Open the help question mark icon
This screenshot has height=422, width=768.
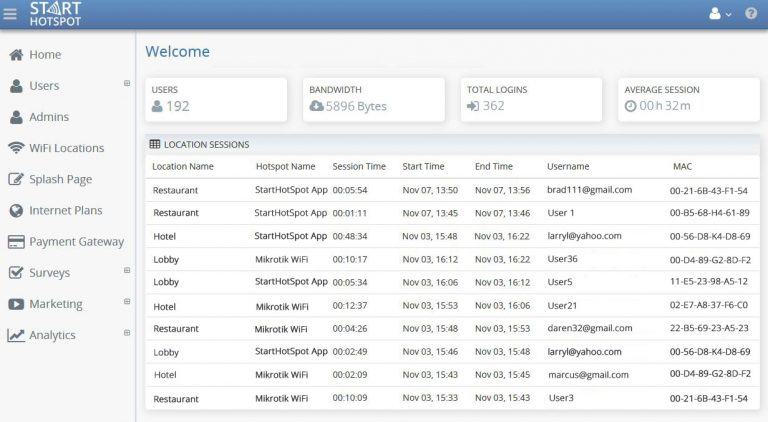751,14
